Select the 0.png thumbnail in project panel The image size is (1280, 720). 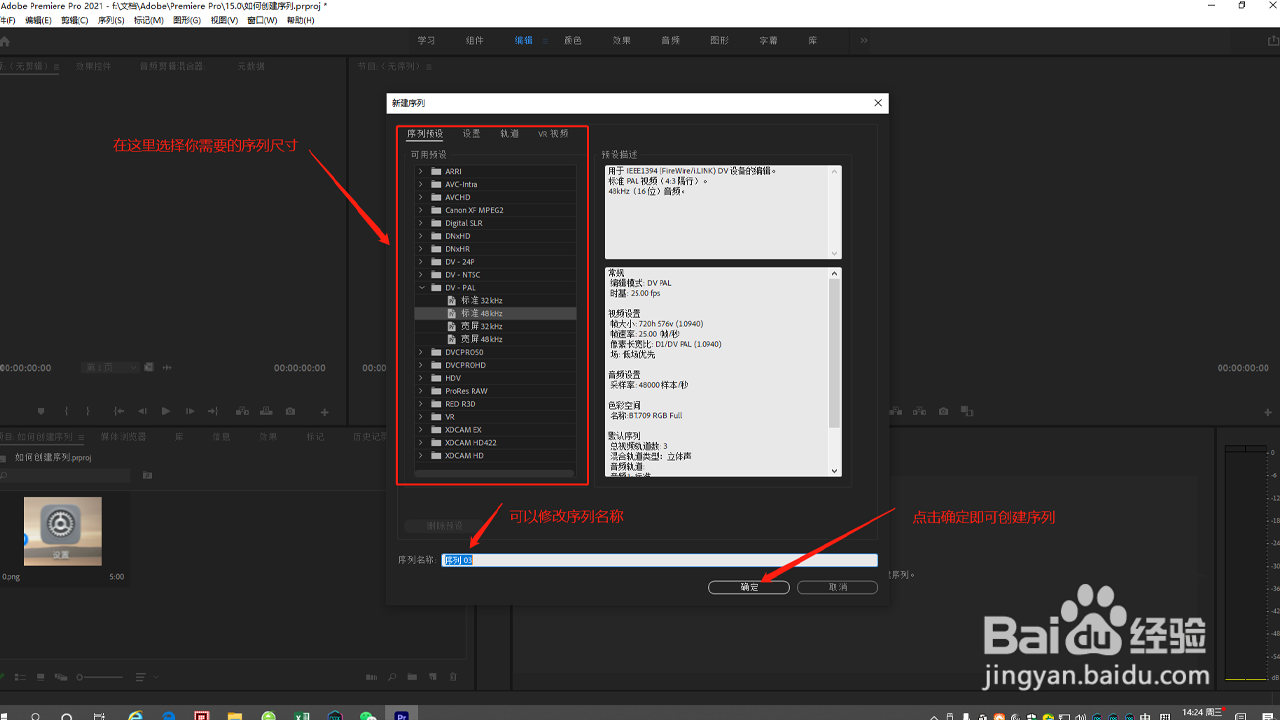coord(62,531)
